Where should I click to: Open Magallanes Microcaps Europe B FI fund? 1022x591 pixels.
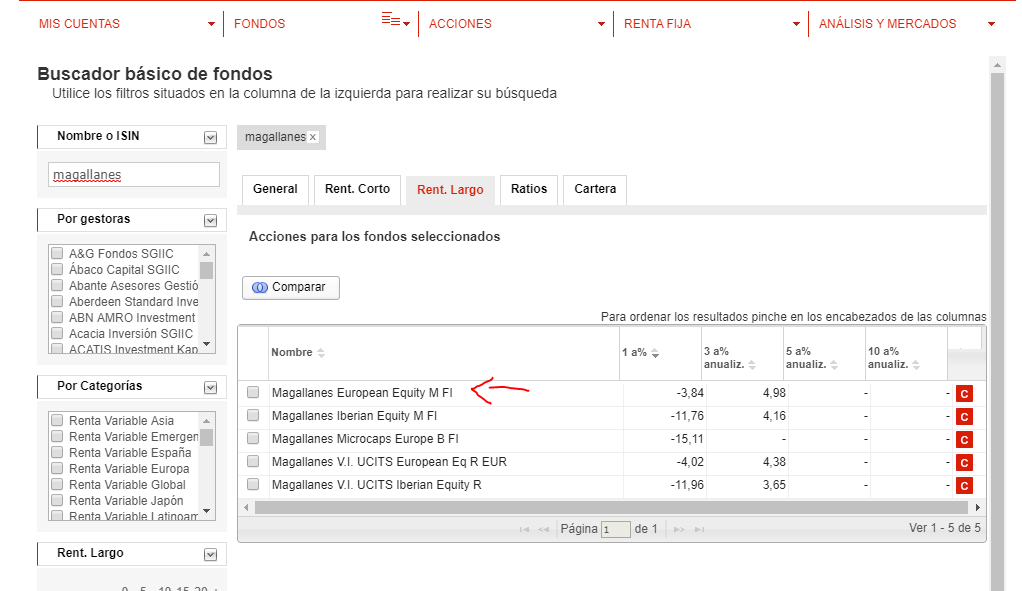point(365,439)
